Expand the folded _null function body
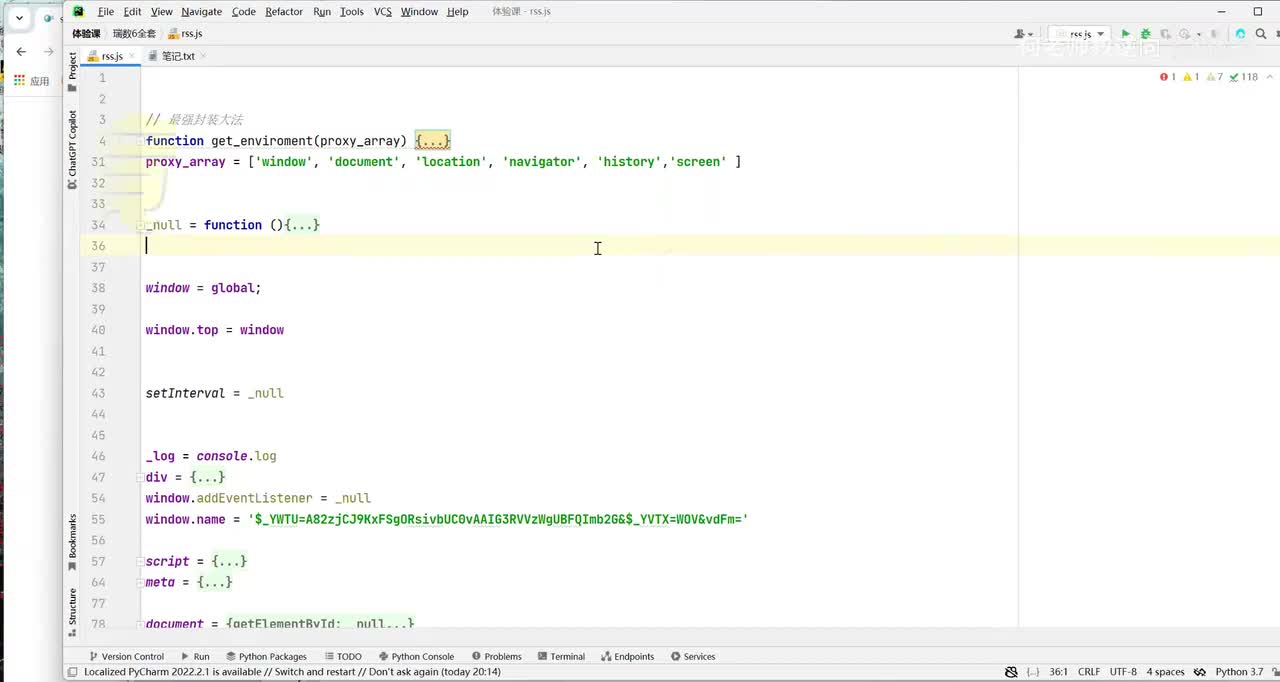Screen dimensions: 1280x682 [x=302, y=225]
